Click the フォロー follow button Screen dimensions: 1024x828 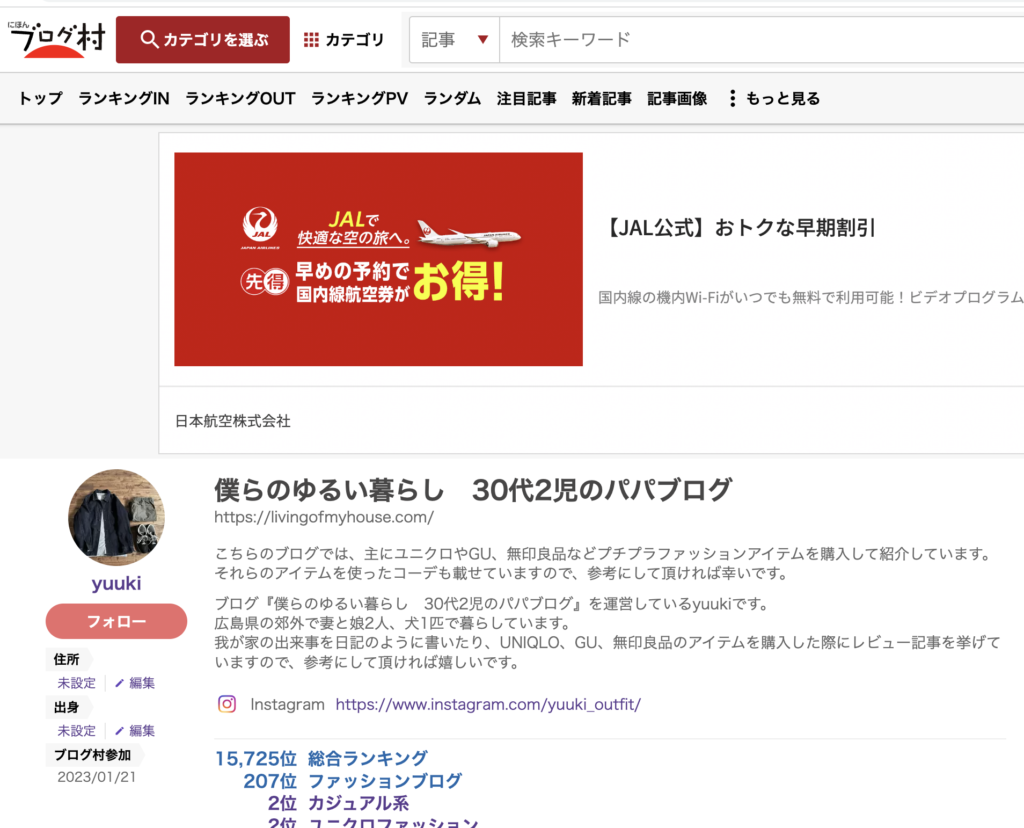[116, 621]
